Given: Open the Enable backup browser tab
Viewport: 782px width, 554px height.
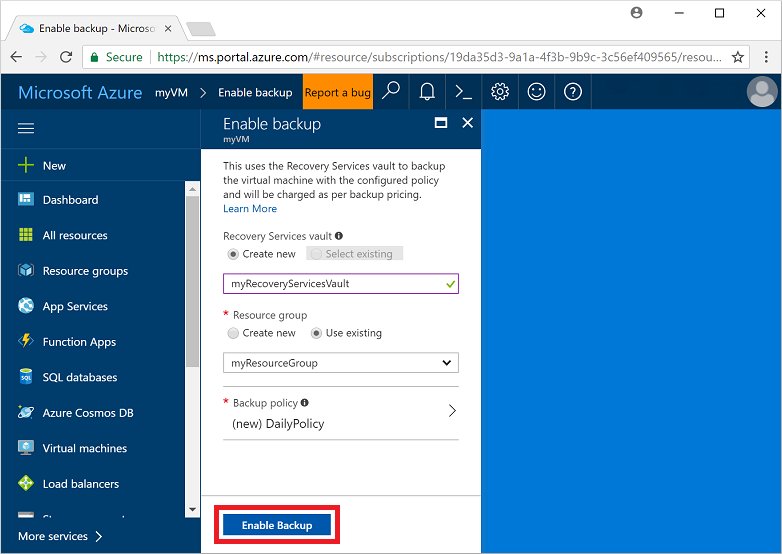Looking at the screenshot, I should click(95, 28).
